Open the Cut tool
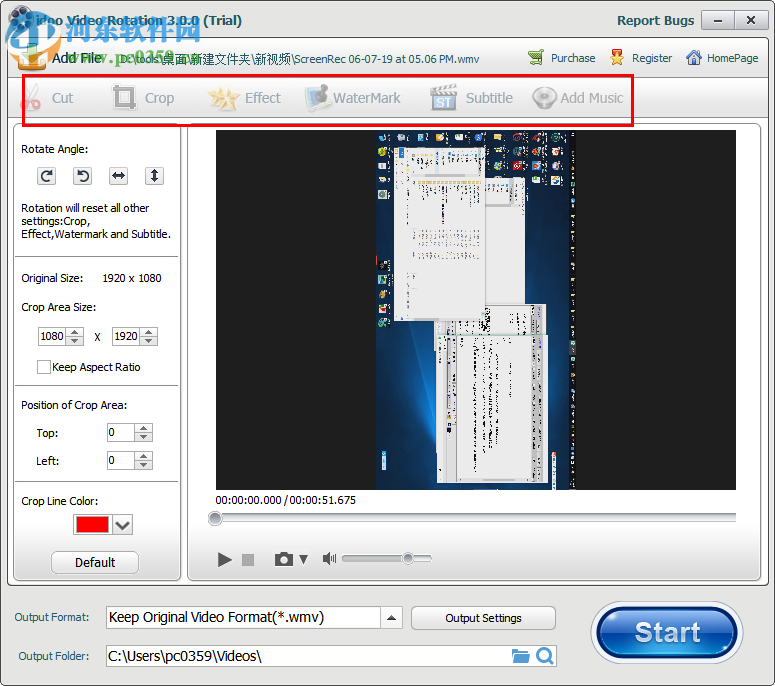 pos(47,98)
